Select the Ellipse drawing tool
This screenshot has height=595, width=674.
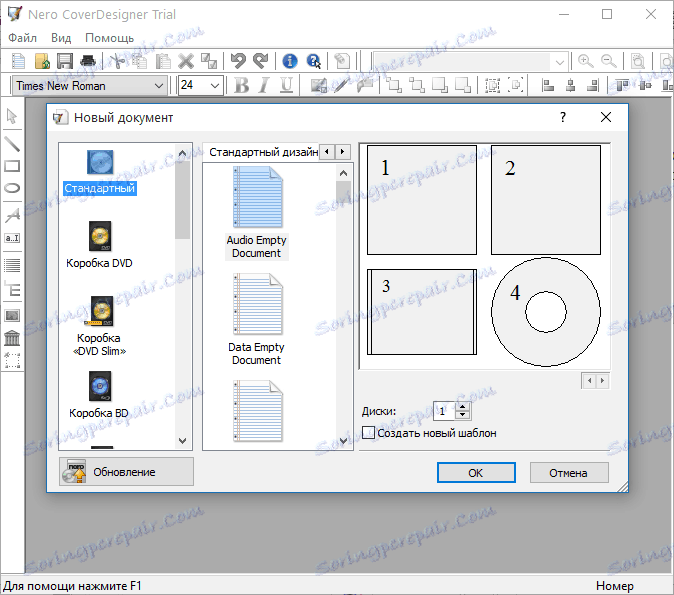coord(12,188)
